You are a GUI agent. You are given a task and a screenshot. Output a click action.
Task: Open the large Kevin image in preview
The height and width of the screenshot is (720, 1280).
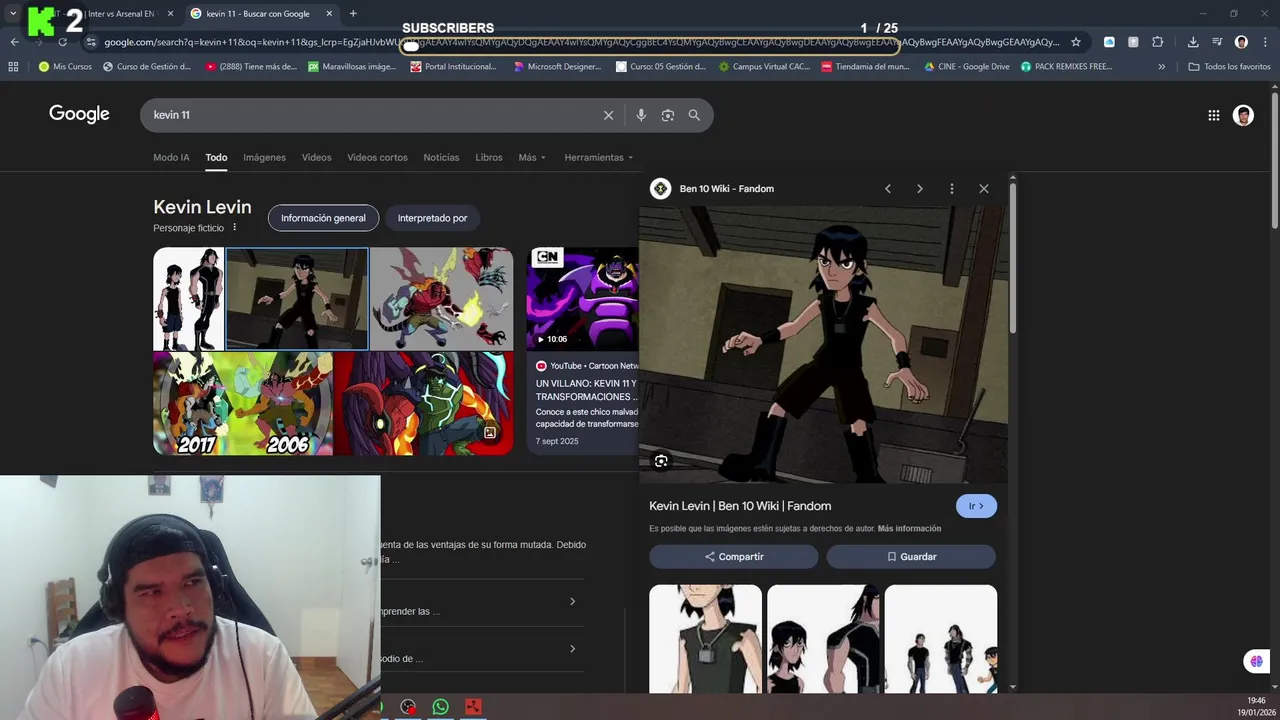pyautogui.click(x=823, y=345)
